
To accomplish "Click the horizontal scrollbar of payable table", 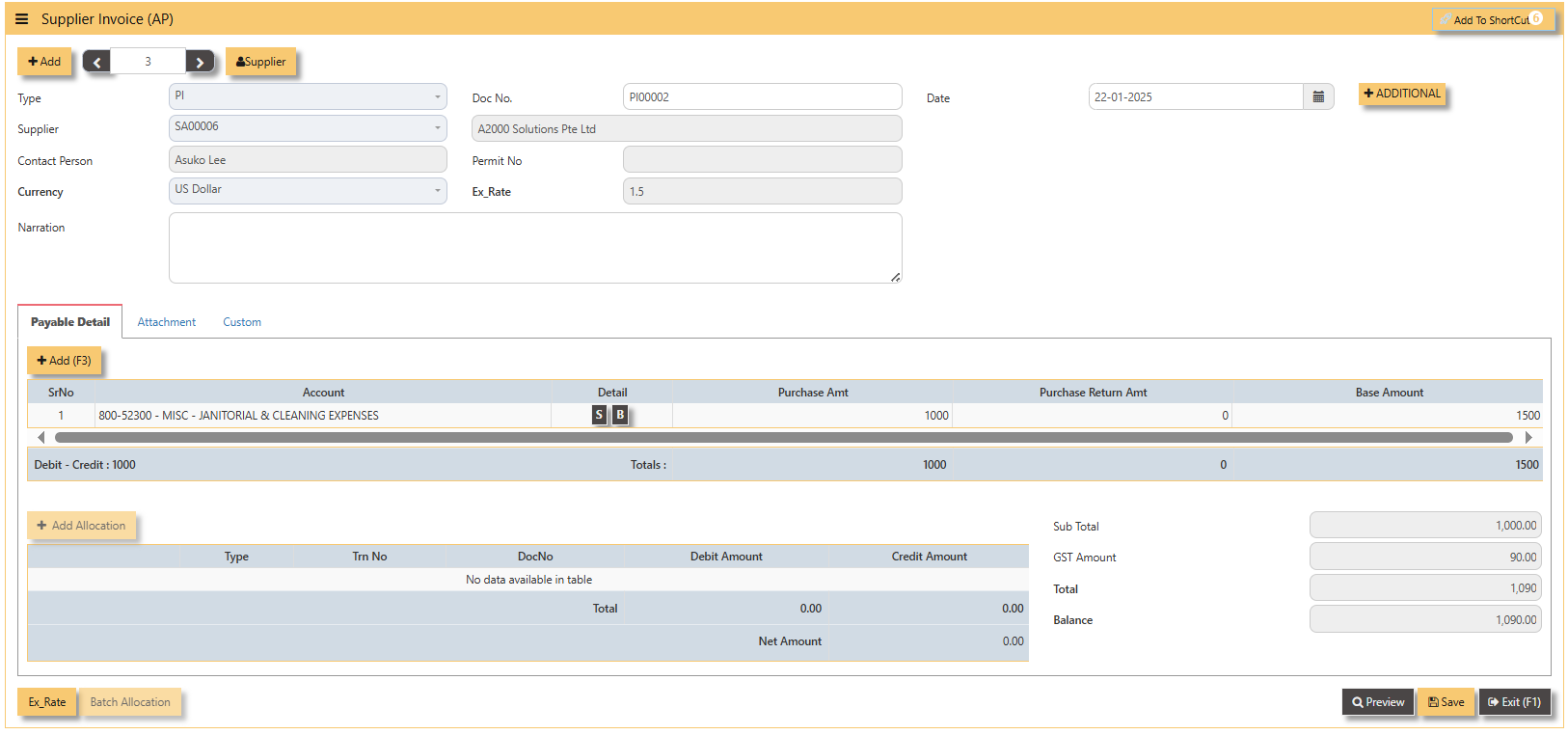I will coord(784,438).
